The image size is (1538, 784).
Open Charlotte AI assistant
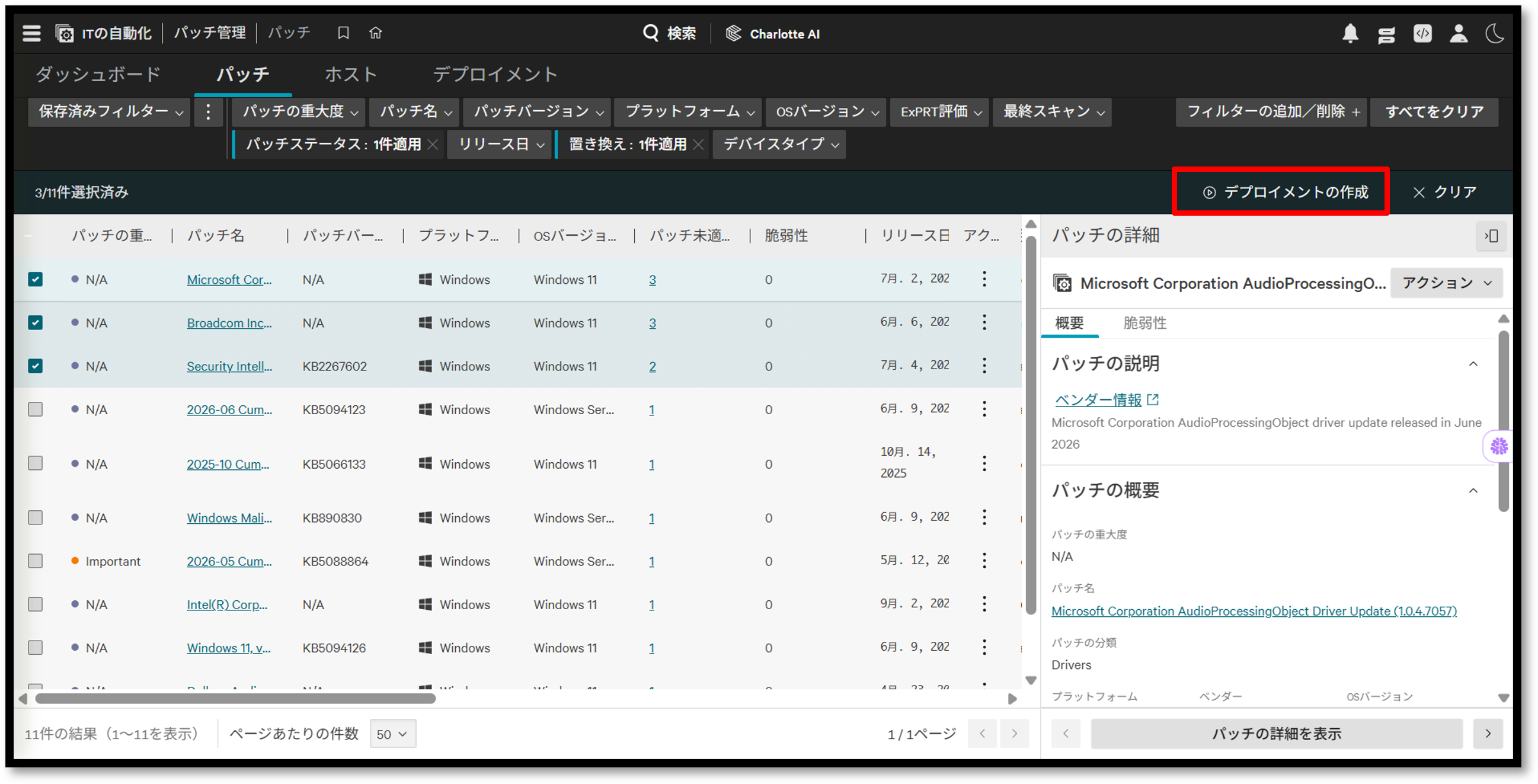[x=773, y=33]
